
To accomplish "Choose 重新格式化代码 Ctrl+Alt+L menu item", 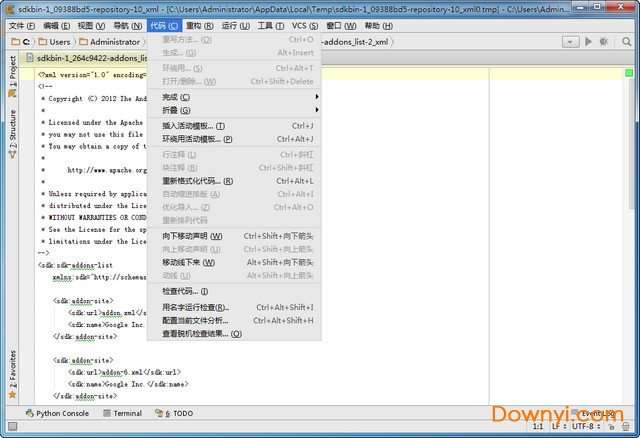I will (234, 181).
